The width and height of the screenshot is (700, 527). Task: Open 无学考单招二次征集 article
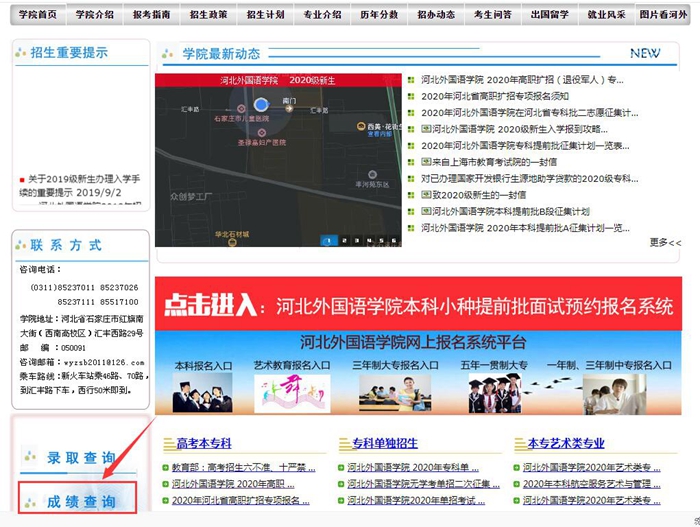click(x=423, y=484)
